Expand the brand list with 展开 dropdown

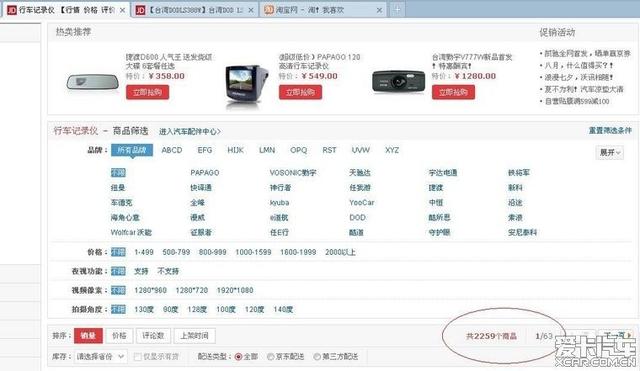point(610,153)
